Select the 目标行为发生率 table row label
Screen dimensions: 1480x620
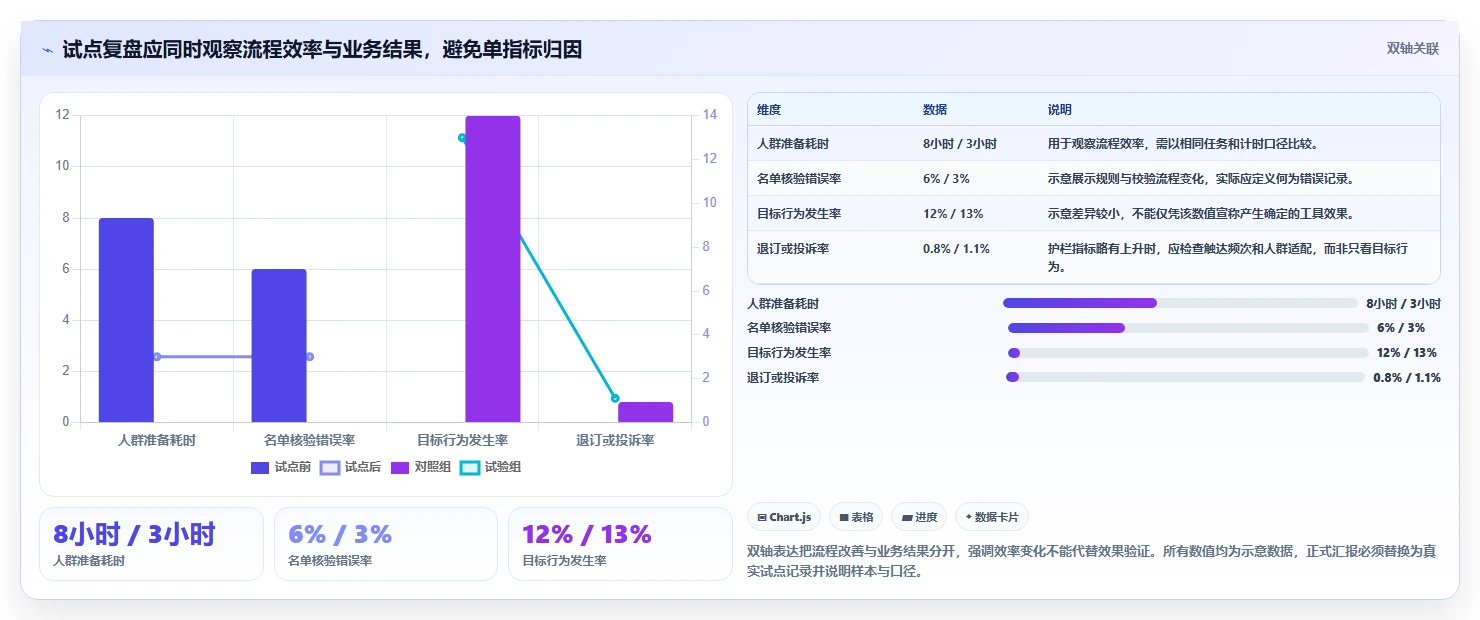click(799, 214)
